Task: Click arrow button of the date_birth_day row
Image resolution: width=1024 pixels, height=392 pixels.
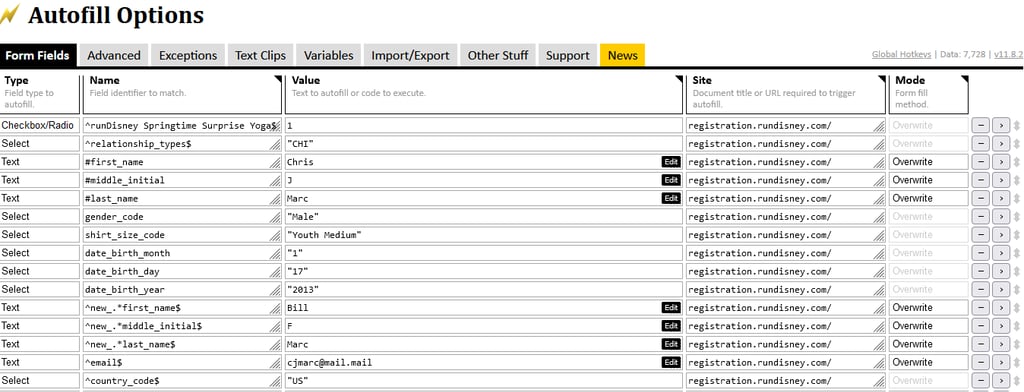Action: (x=1000, y=271)
